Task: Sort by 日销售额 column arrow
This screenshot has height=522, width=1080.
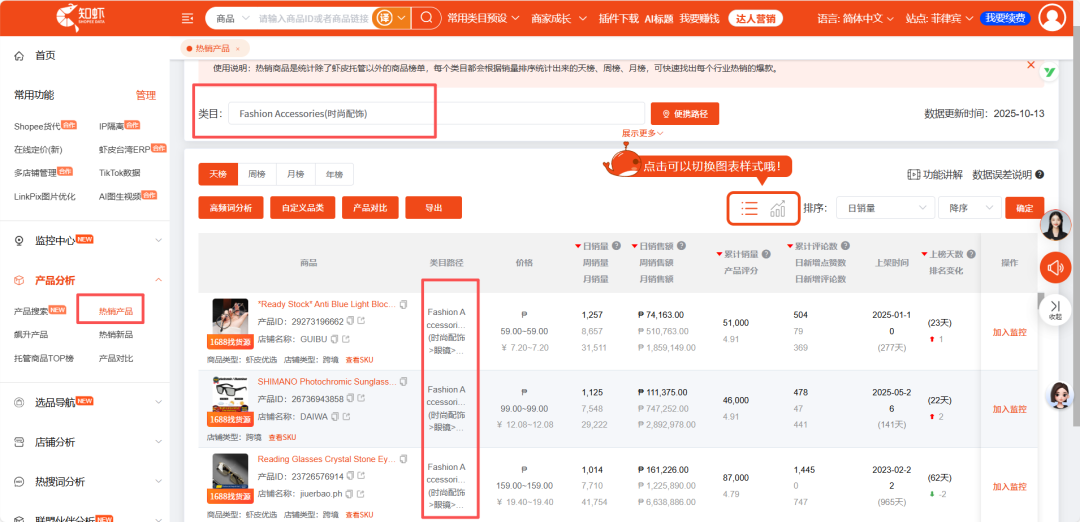Action: [634, 246]
